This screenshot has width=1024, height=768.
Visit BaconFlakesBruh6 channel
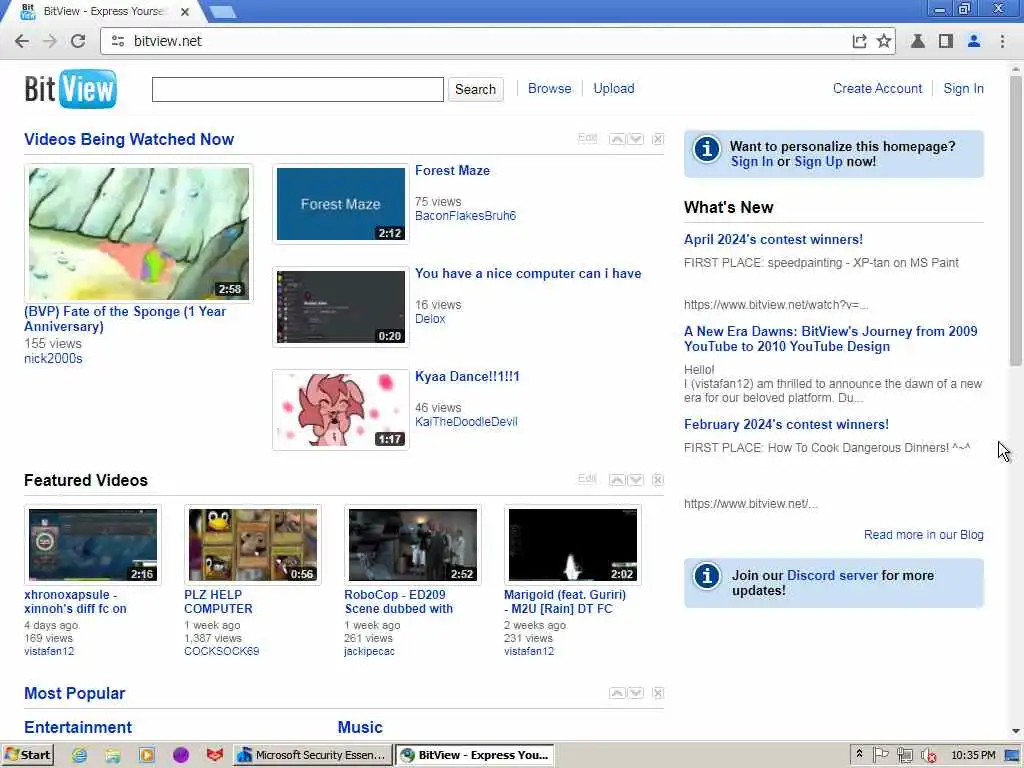(466, 216)
